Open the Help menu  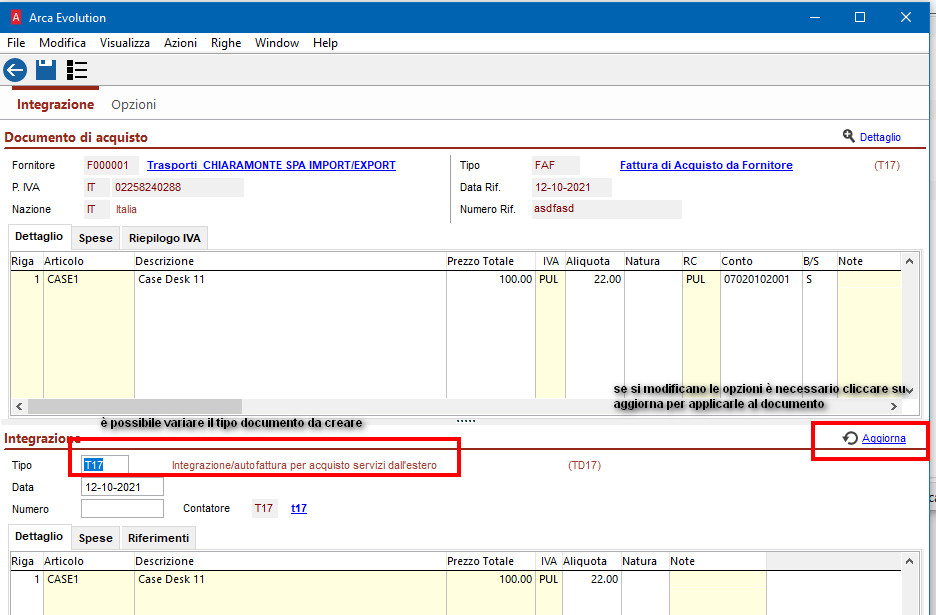(325, 43)
